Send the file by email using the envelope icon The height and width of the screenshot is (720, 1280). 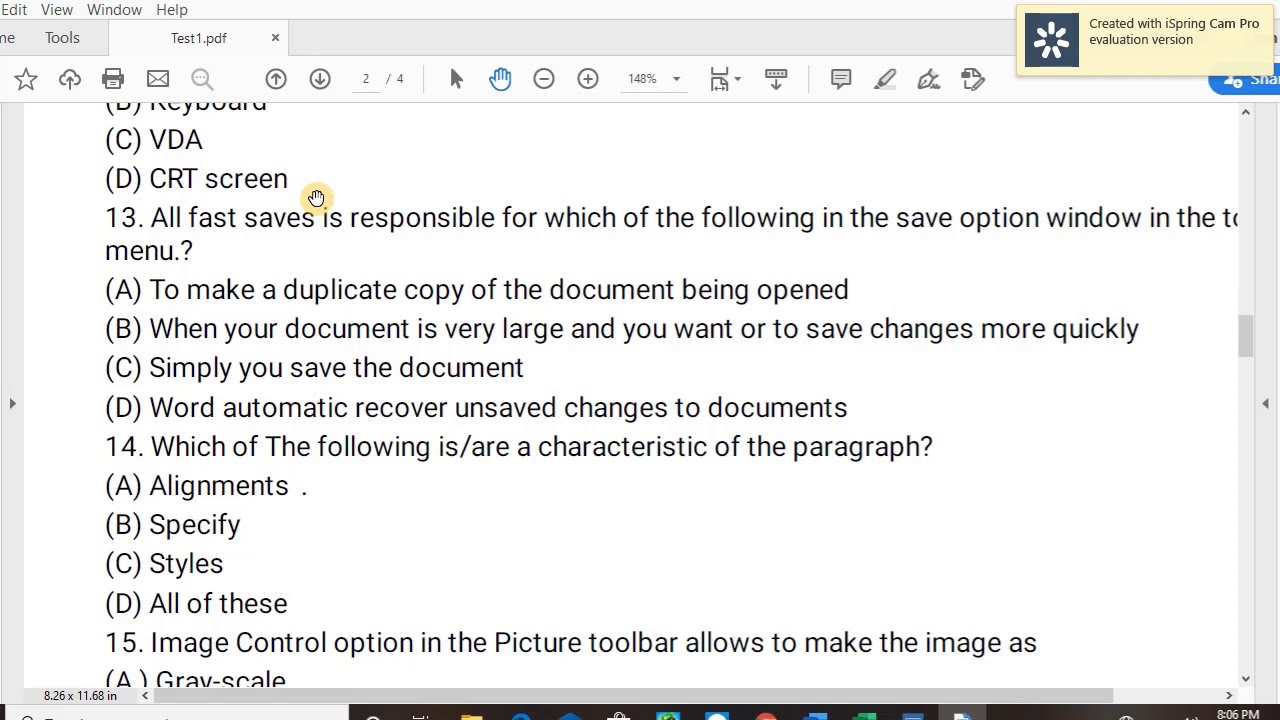tap(158, 79)
